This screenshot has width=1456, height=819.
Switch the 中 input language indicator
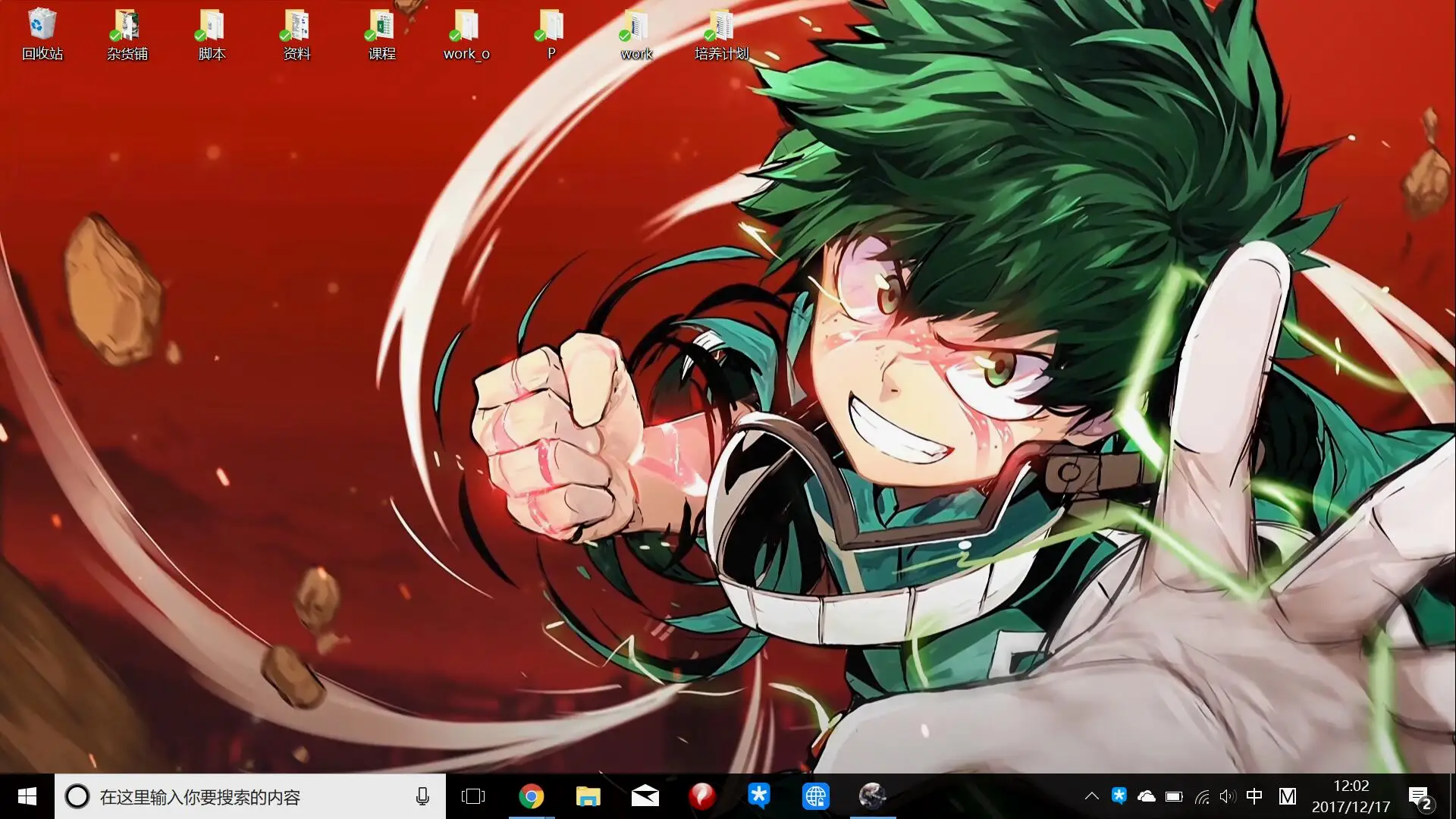click(x=1254, y=796)
